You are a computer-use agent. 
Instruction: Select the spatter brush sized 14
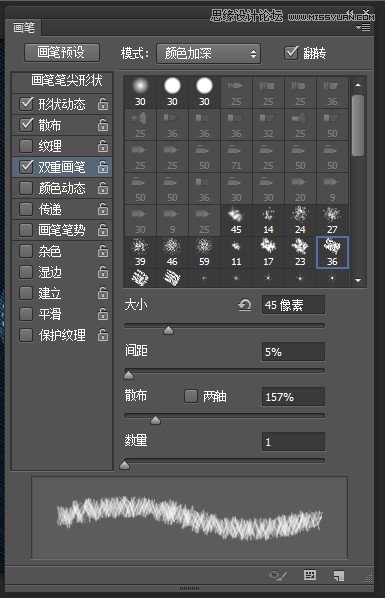(x=268, y=220)
